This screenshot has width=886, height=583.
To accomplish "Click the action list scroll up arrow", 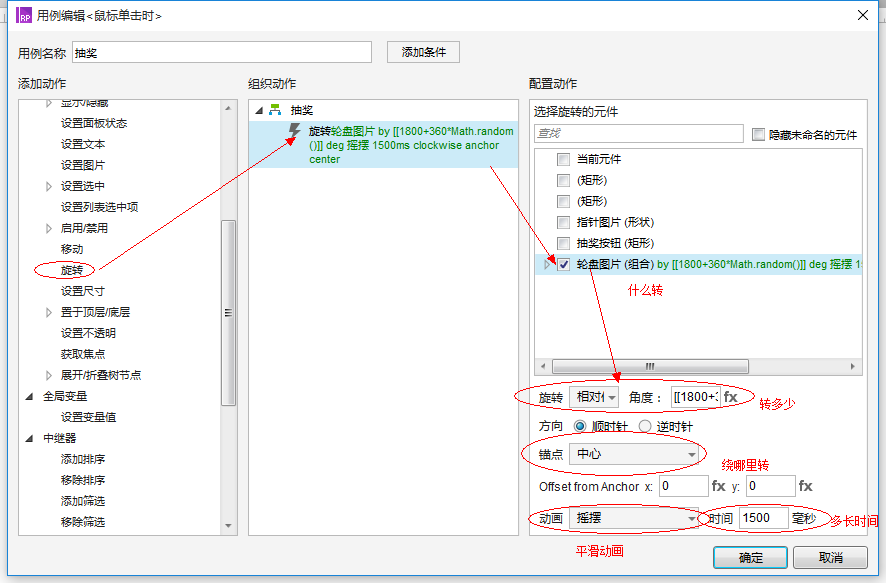I will pyautogui.click(x=228, y=108).
